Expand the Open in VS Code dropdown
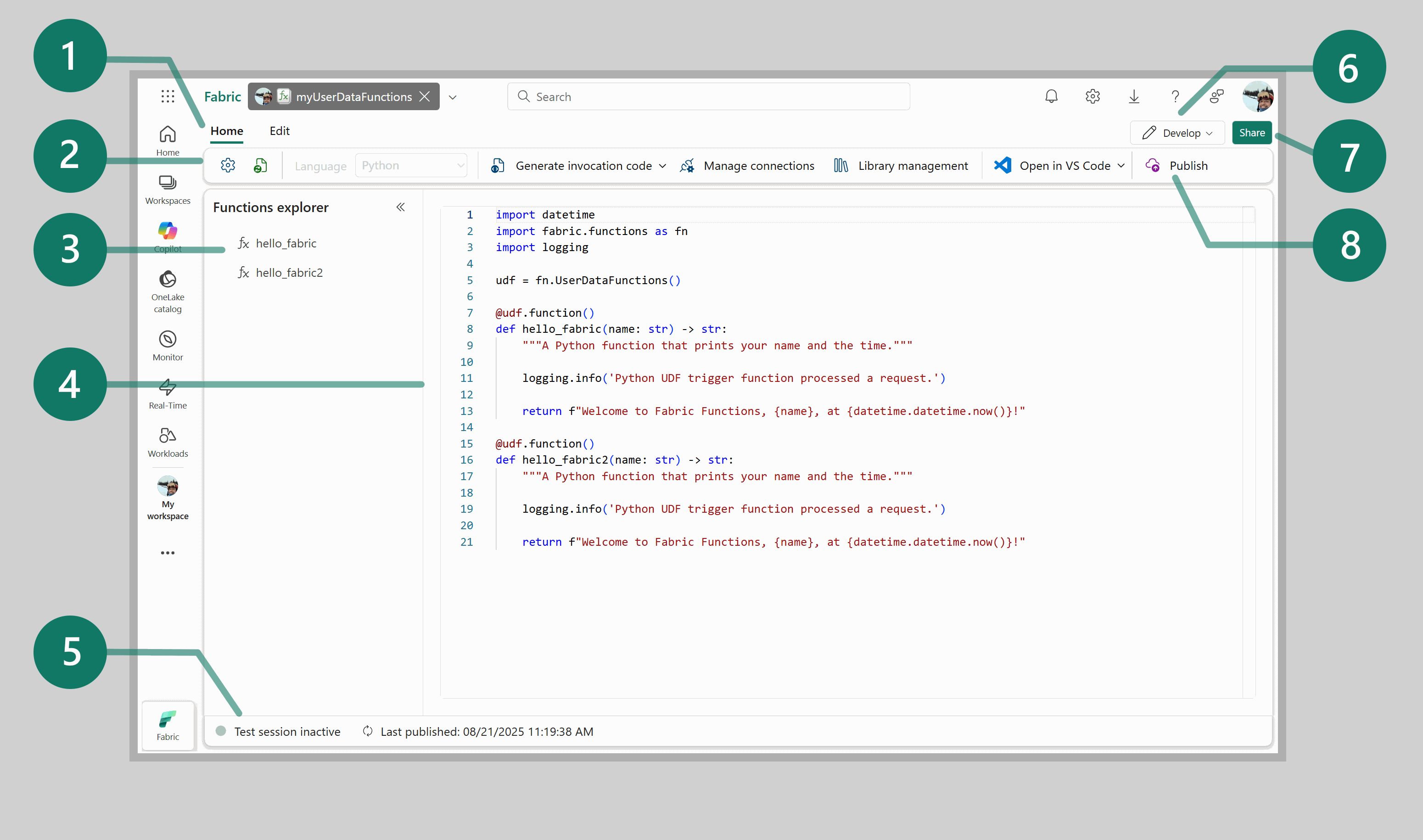 1121,166
